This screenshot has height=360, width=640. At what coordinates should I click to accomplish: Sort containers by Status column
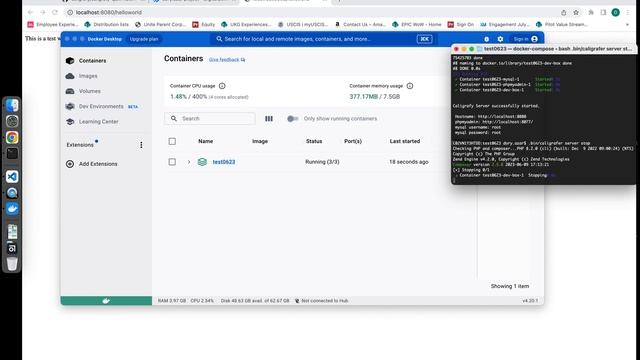(x=314, y=141)
